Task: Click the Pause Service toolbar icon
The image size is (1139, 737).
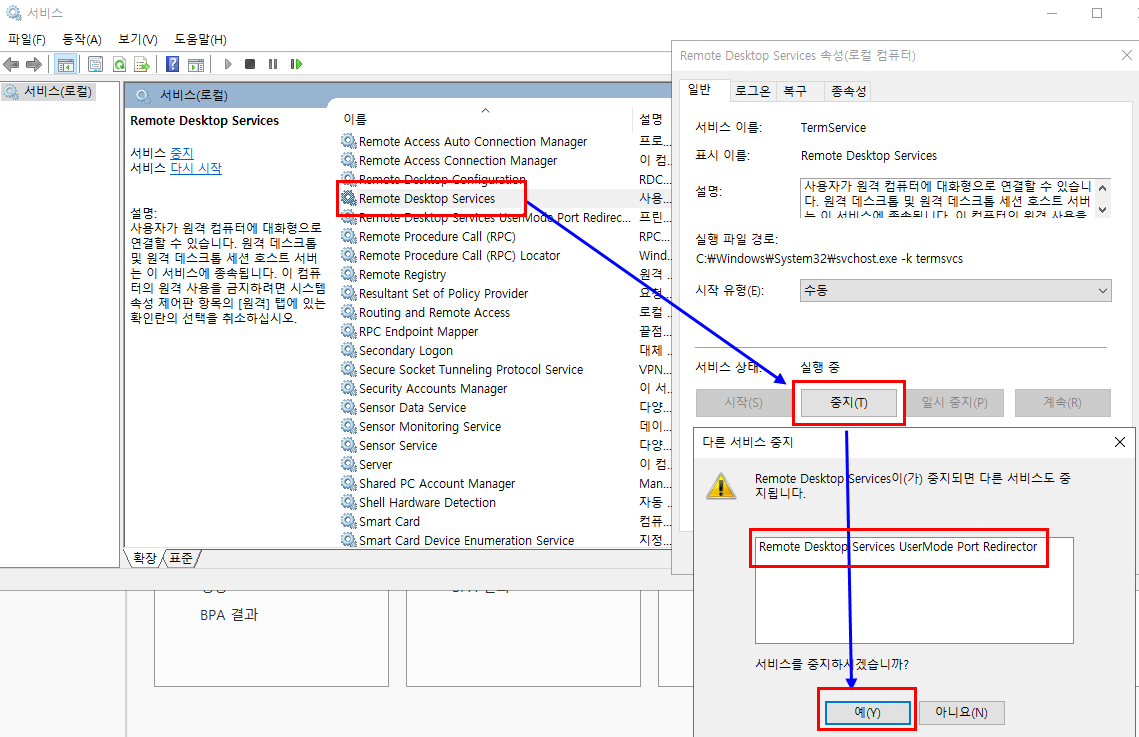Action: [272, 65]
